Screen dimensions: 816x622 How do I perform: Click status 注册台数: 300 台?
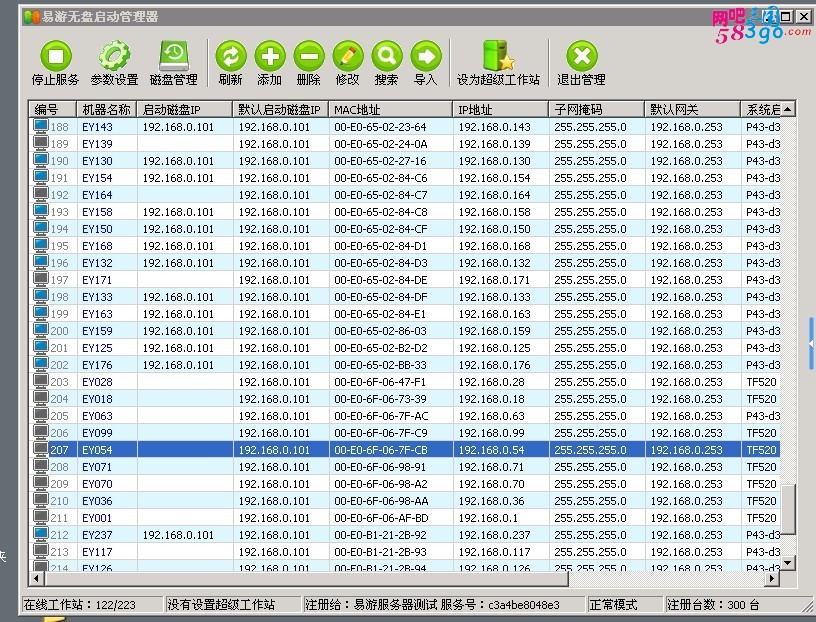click(x=713, y=604)
